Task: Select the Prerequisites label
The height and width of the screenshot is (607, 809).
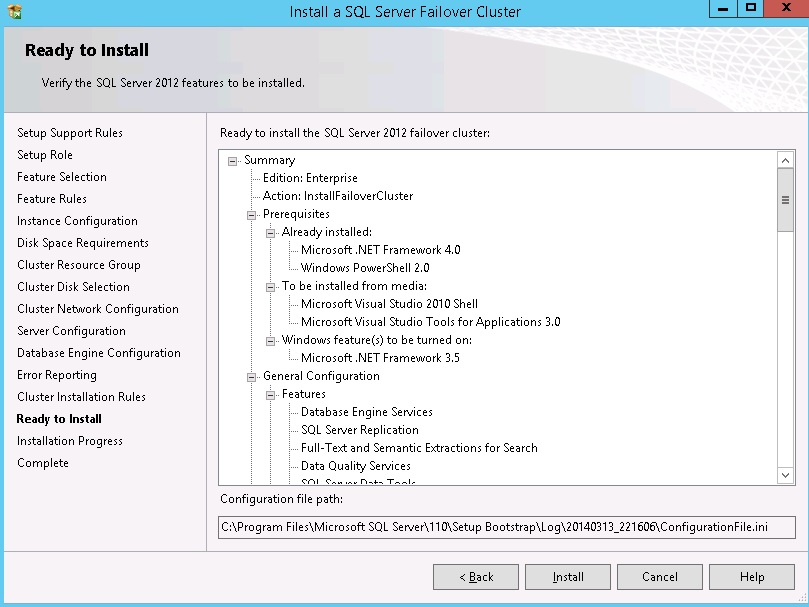Action: [296, 214]
